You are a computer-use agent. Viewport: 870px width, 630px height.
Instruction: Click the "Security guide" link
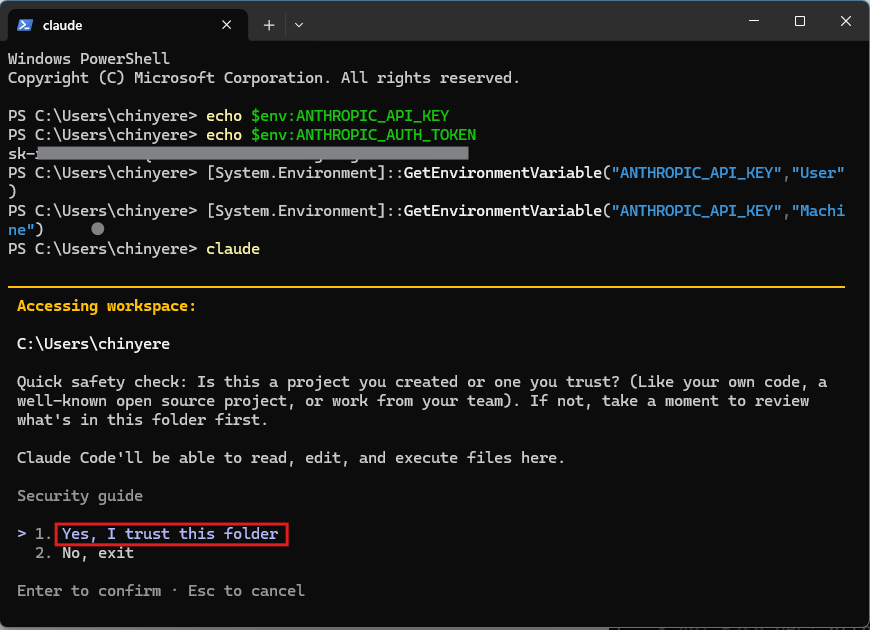(80, 496)
